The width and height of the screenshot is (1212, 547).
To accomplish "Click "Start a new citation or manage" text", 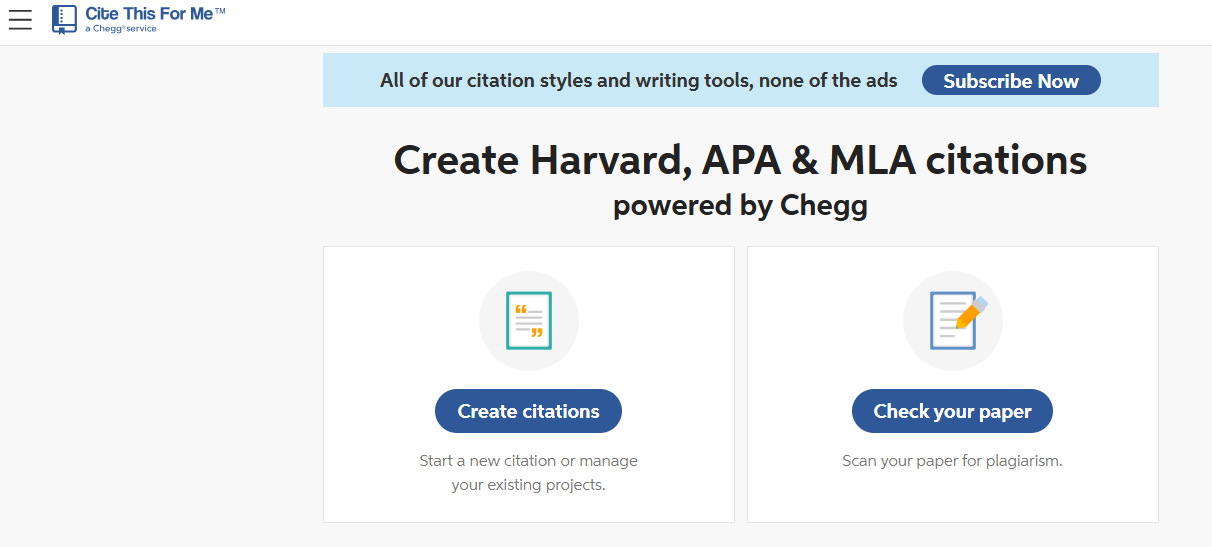I will (x=528, y=461).
